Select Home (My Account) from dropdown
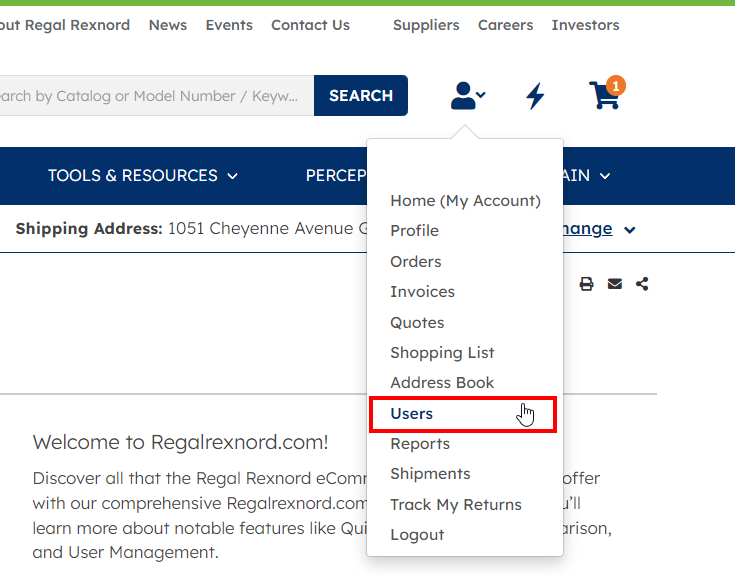The image size is (735, 575). (465, 201)
